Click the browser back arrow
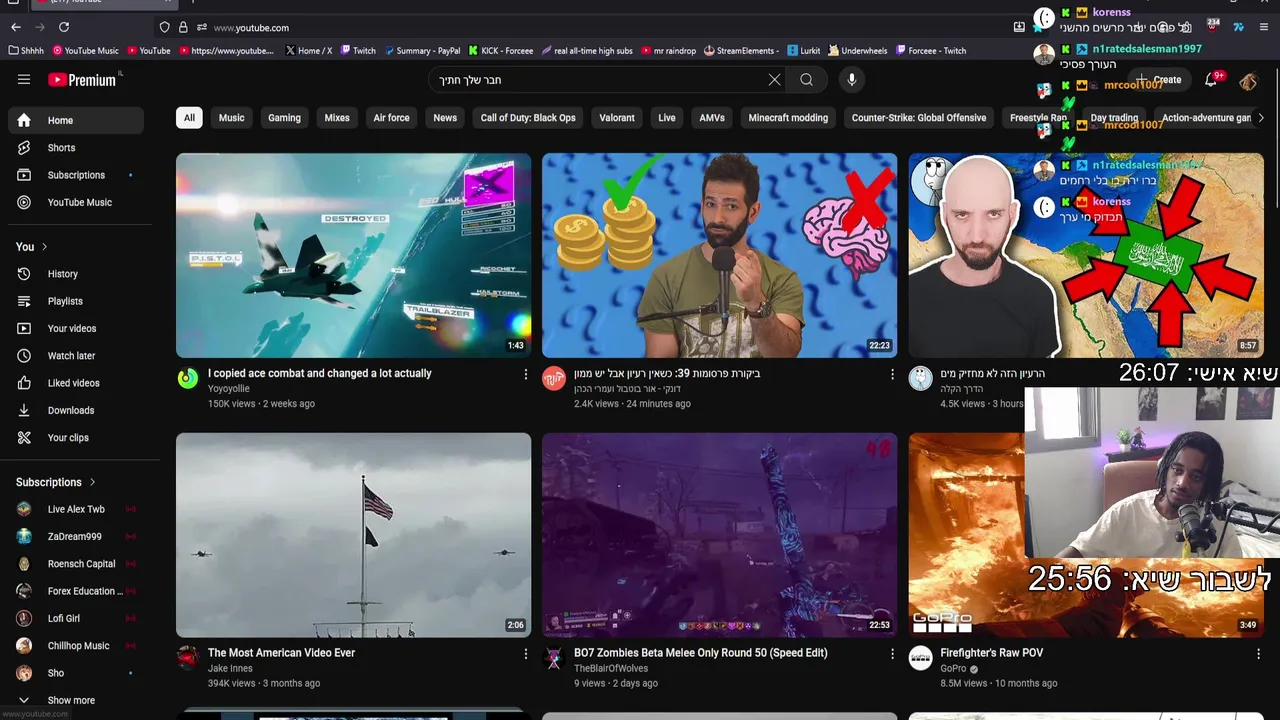1280x720 pixels. (15, 27)
